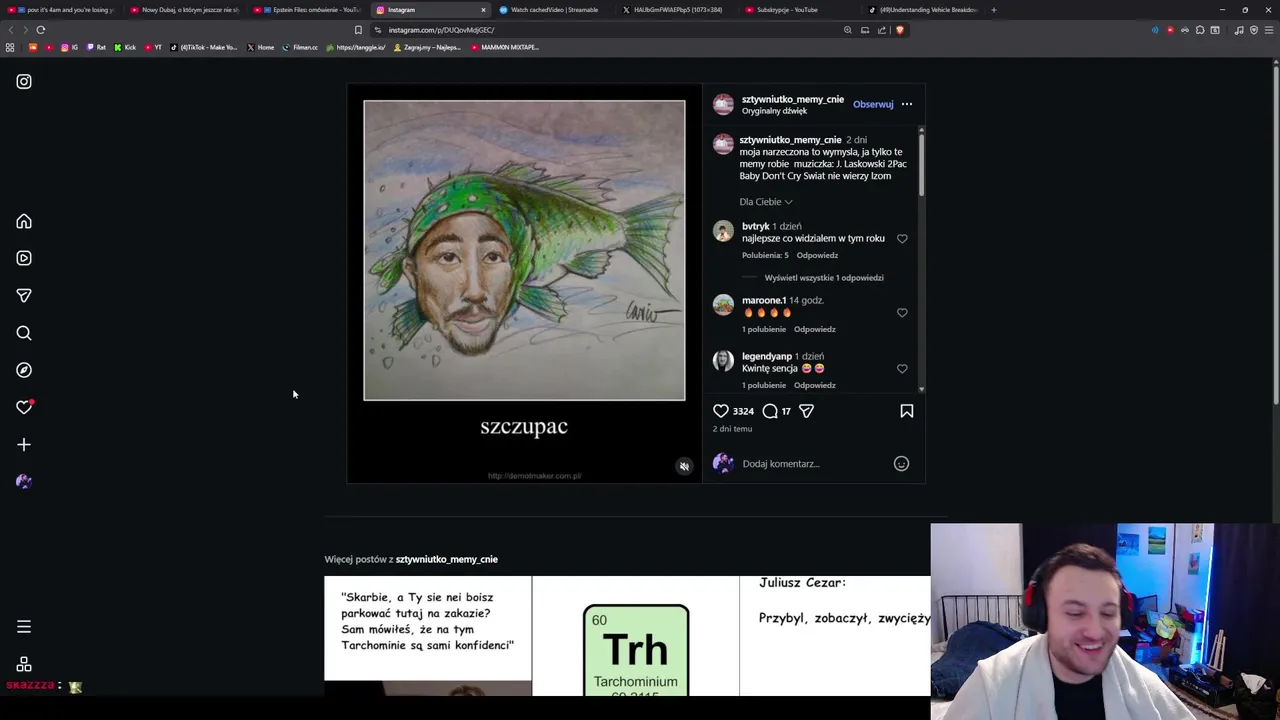Open the browser extensions puzzle icon

point(1200,30)
